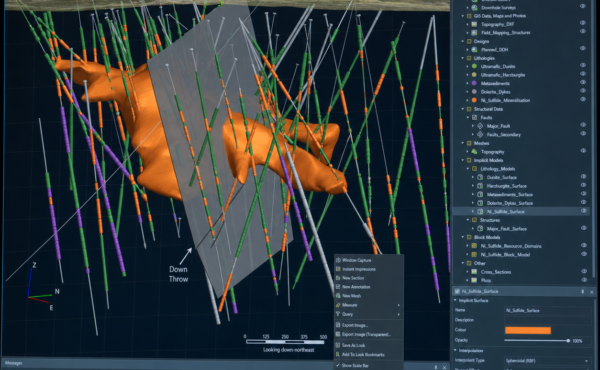This screenshot has width=600, height=370.
Task: Click the Major_Fault_Surface model icon
Action: [481, 228]
